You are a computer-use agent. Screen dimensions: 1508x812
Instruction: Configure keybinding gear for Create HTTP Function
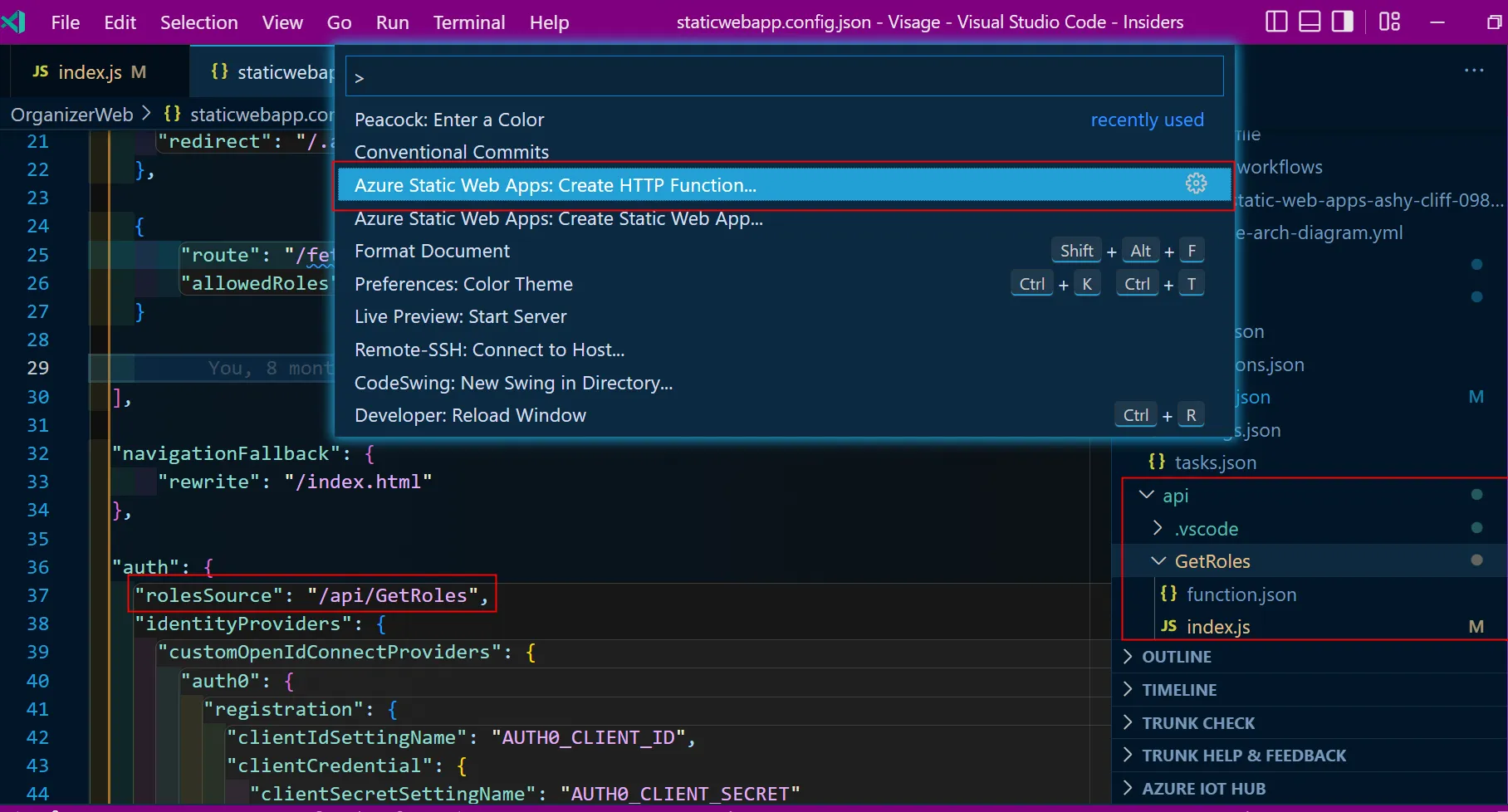(x=1196, y=183)
